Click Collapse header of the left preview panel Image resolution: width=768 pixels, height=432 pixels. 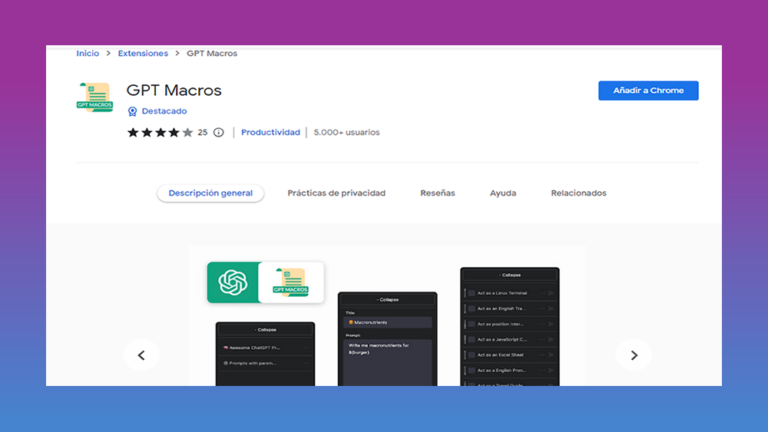point(265,330)
